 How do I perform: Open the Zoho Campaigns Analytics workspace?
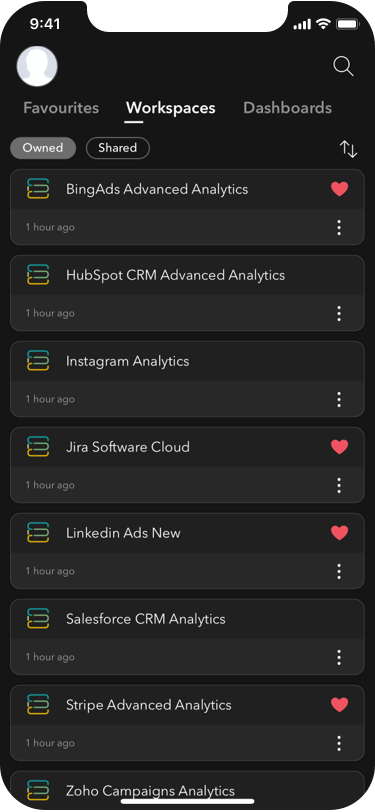(188, 791)
